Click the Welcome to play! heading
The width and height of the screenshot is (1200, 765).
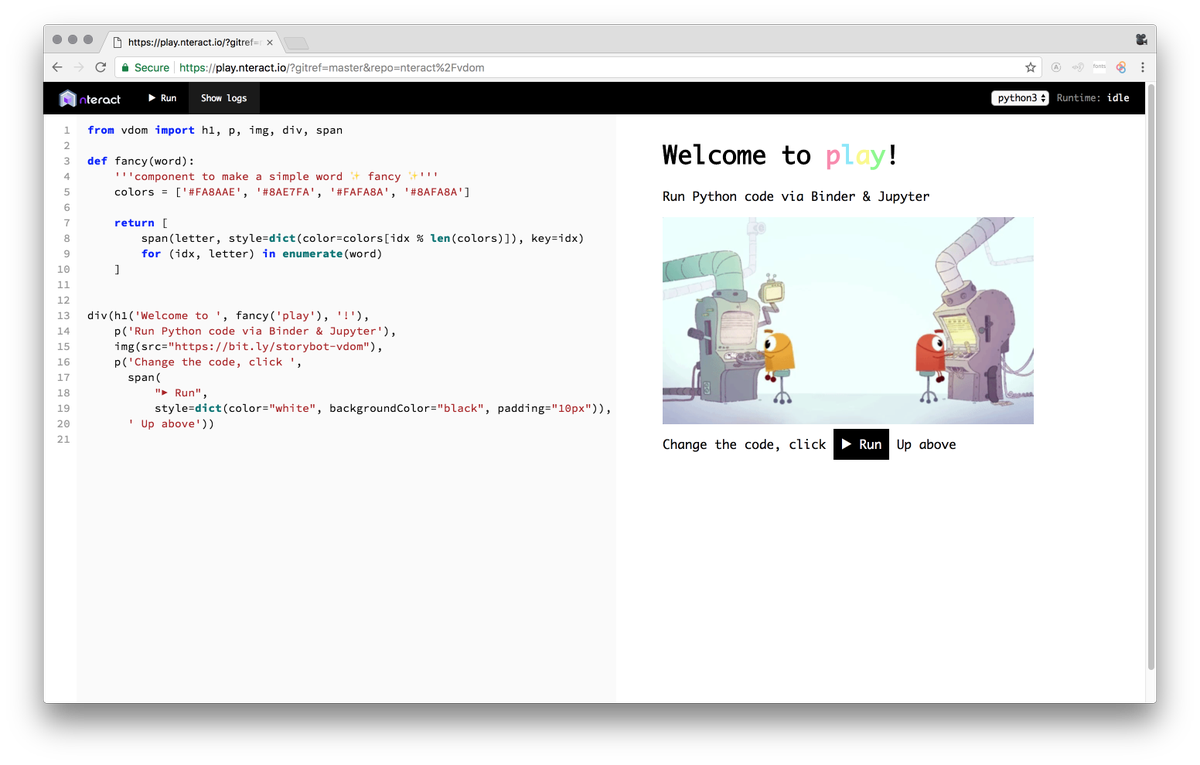pyautogui.click(x=780, y=155)
